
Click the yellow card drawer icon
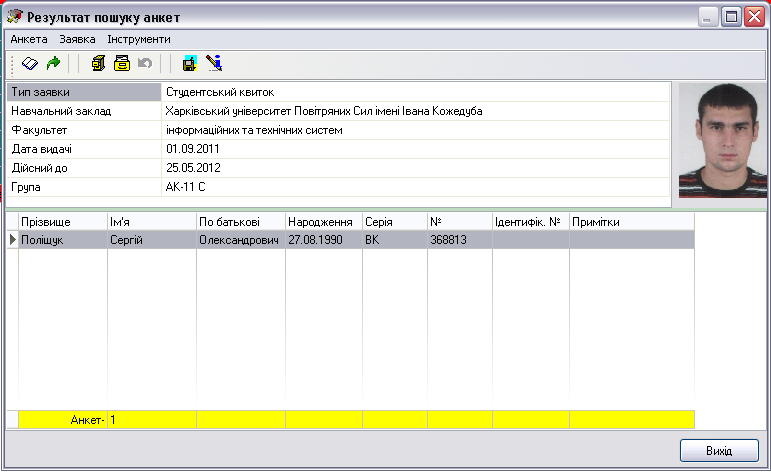point(122,63)
